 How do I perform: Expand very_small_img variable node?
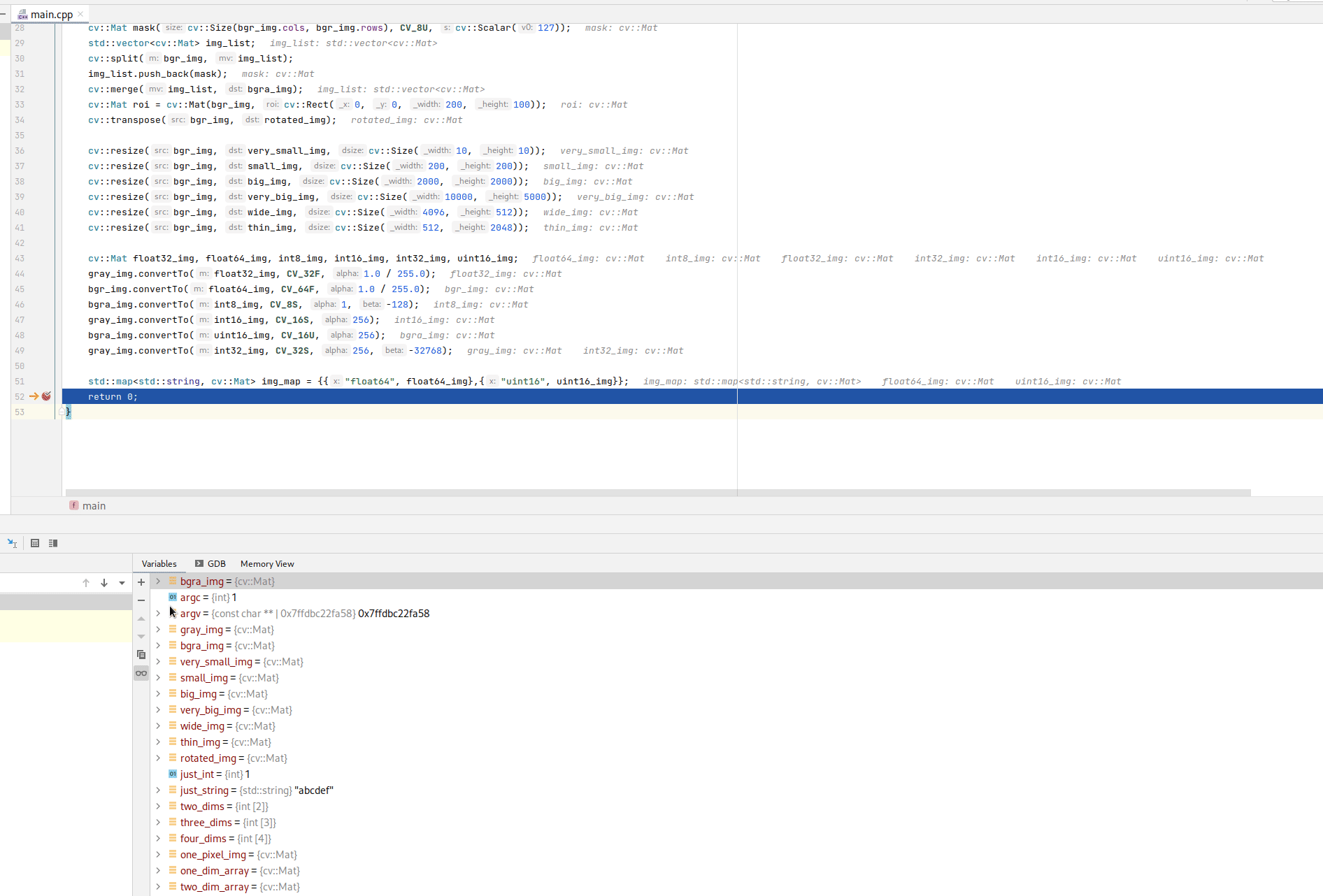158,661
